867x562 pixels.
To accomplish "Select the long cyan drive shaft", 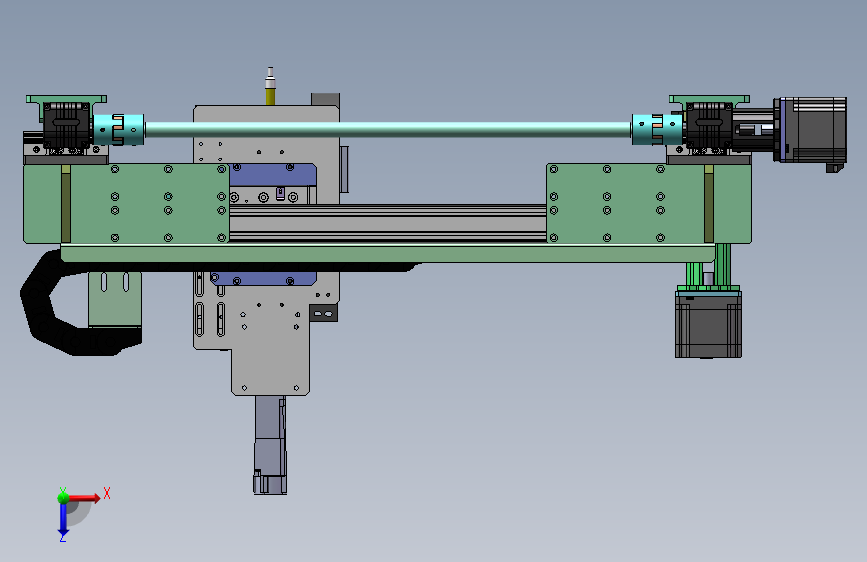I will [x=388, y=129].
